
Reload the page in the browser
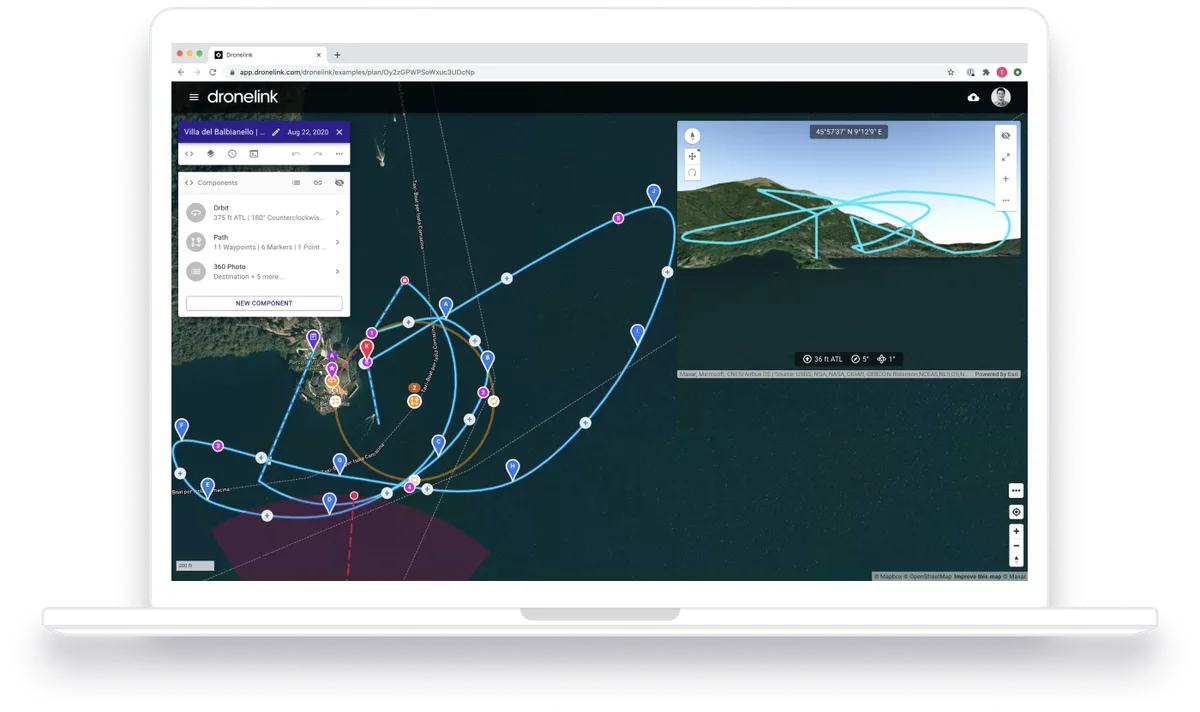(212, 73)
